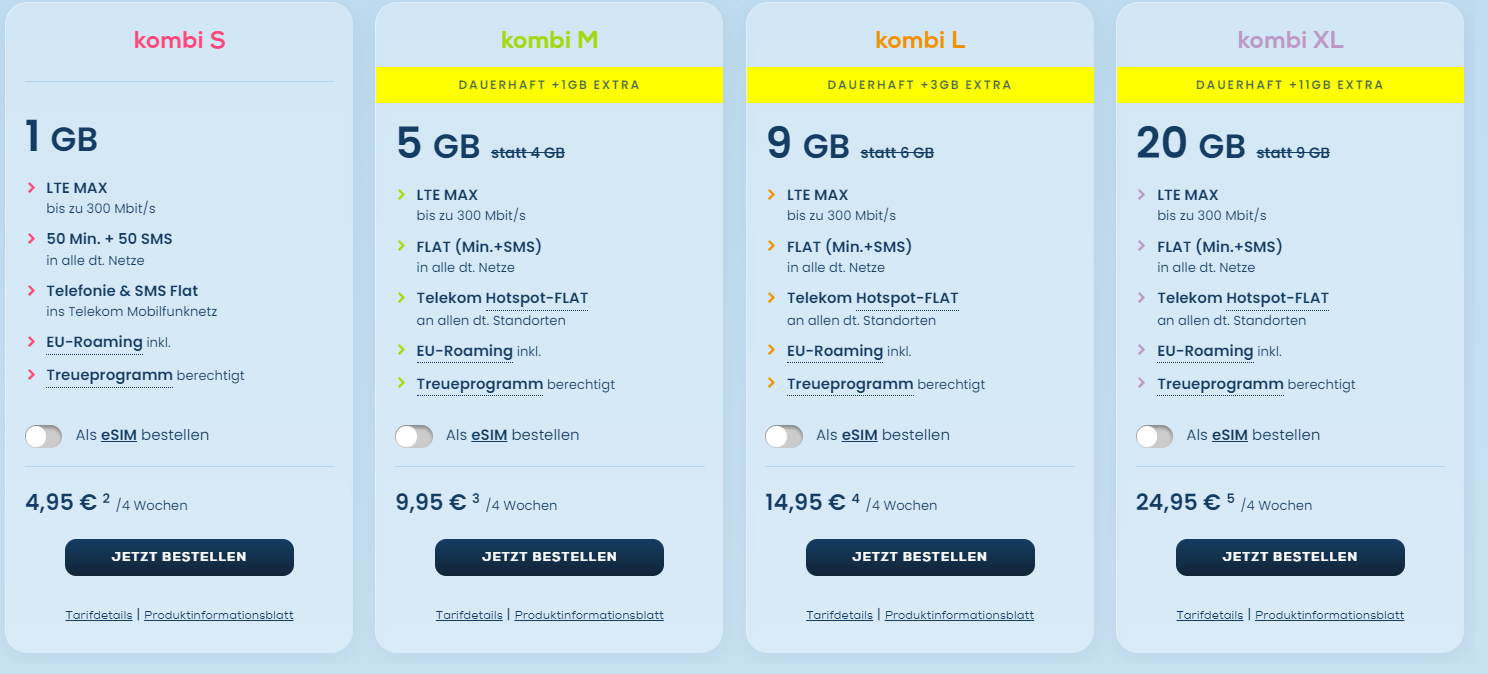Click the yellow Dauerhaft +3GB Extra banner
The width and height of the screenshot is (1488, 674).
point(920,85)
